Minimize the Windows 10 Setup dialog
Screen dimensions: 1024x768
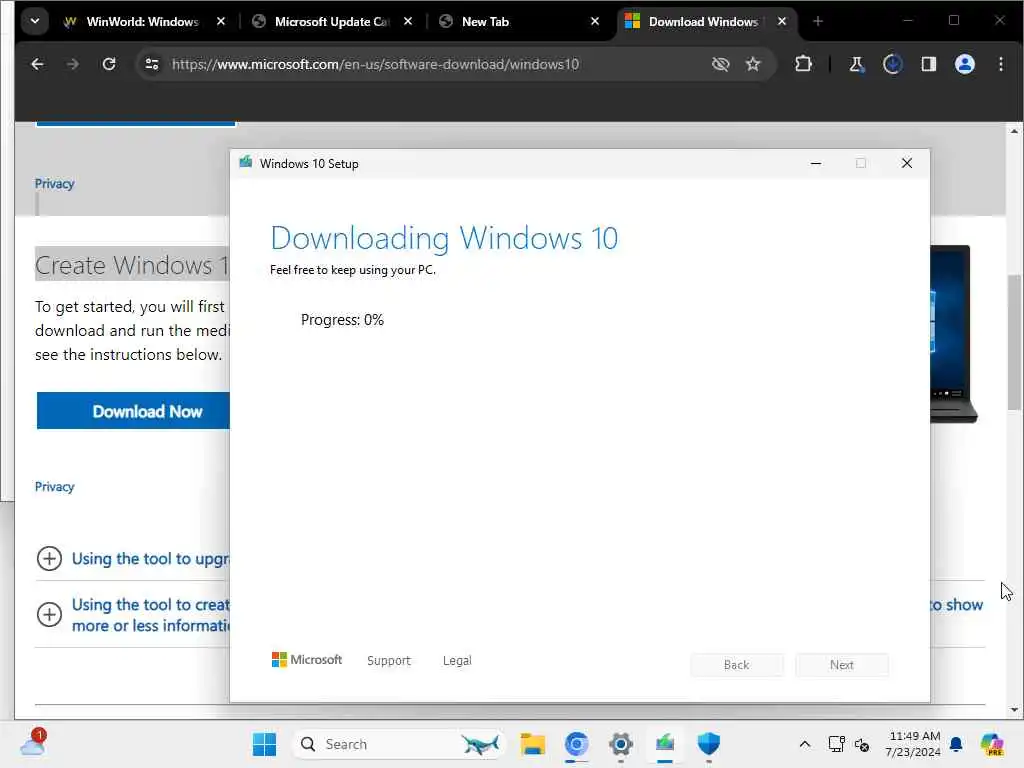point(816,163)
